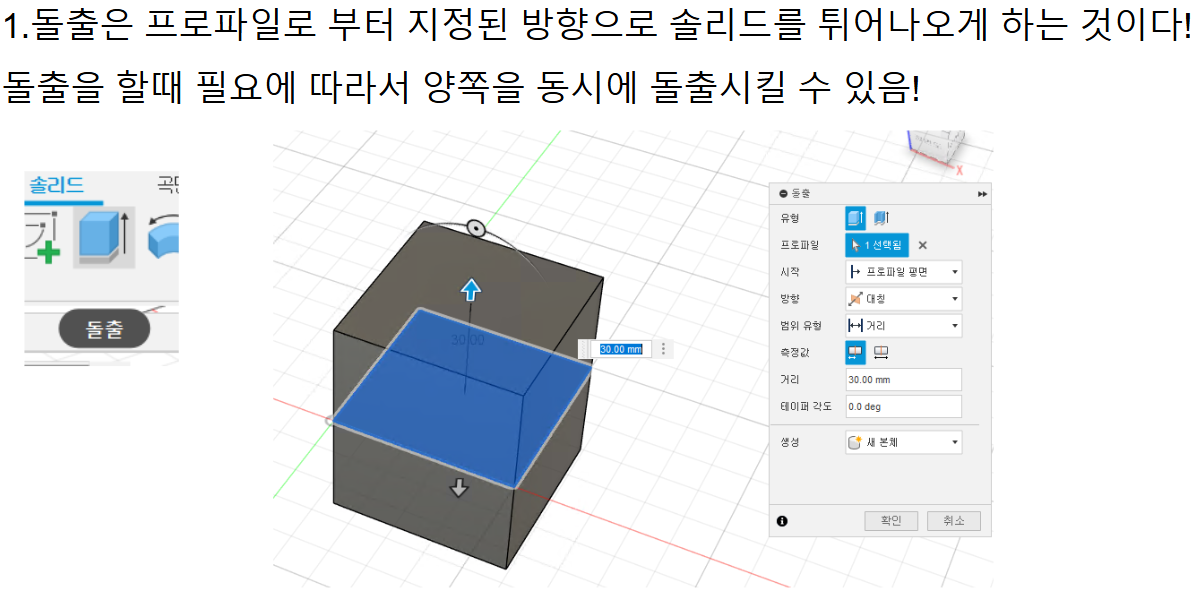Screen dimensions: 1203x592
Task: Open the 방향 dropdown showing 대칭
Action: [x=904, y=299]
